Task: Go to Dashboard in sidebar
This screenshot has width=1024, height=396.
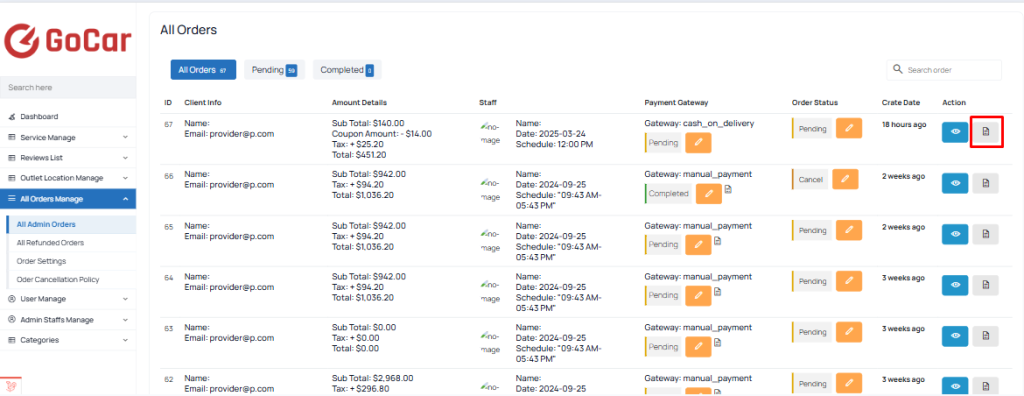Action: tap(39, 116)
